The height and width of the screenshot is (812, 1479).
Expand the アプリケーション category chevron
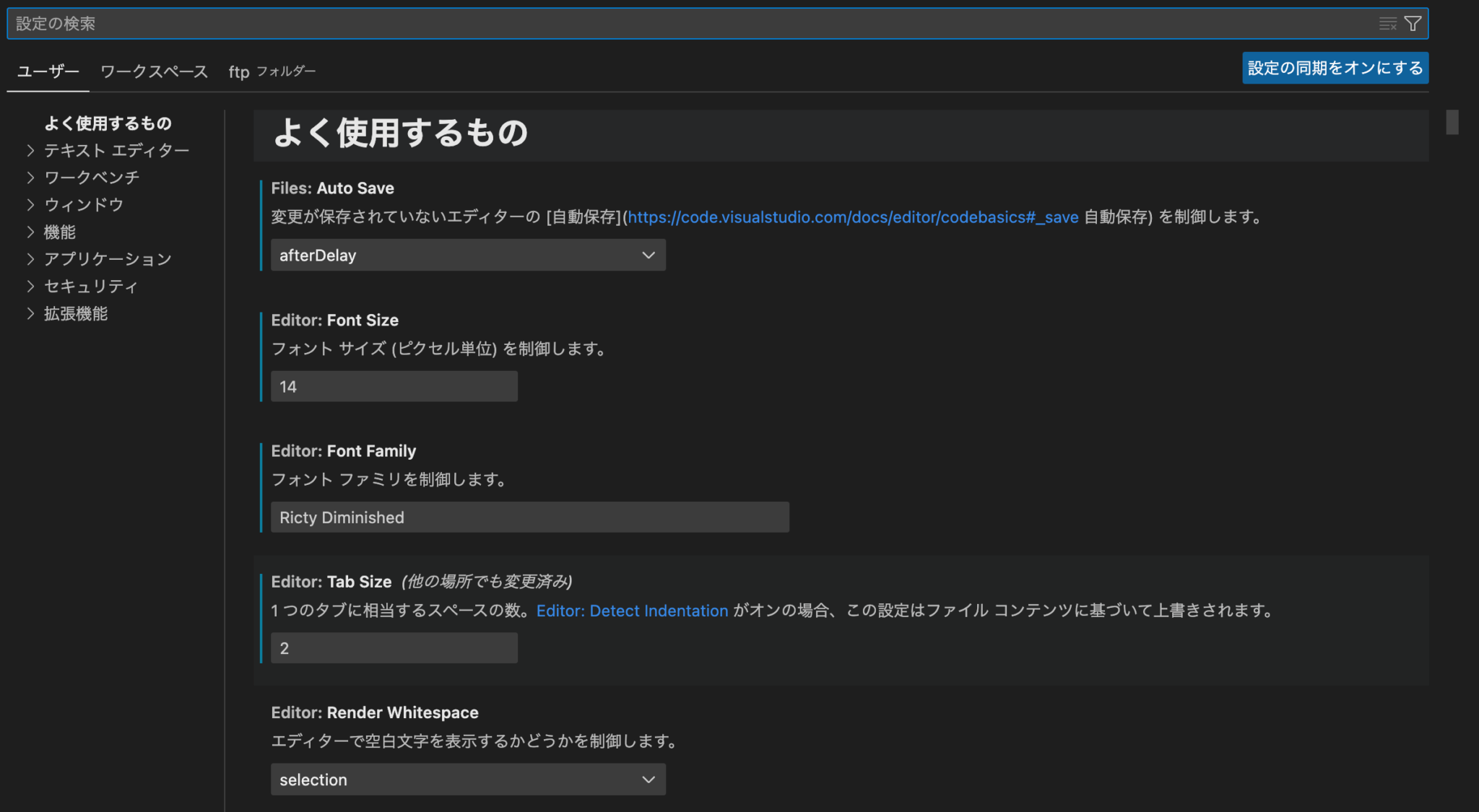coord(30,259)
